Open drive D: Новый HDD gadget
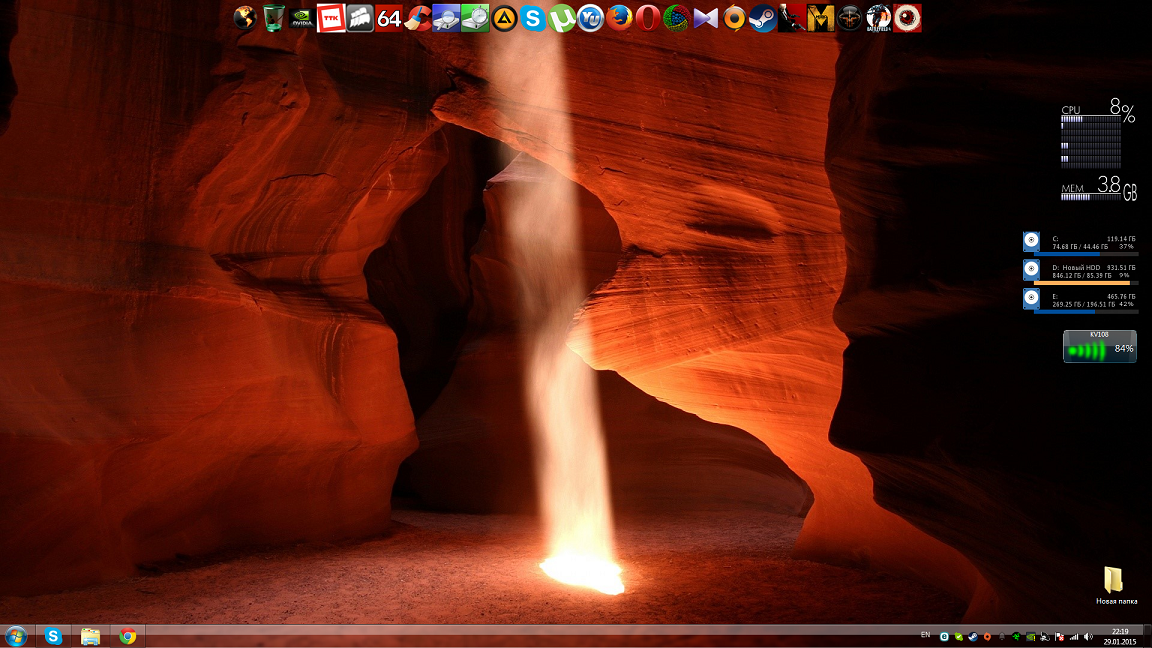 pyautogui.click(x=1080, y=271)
